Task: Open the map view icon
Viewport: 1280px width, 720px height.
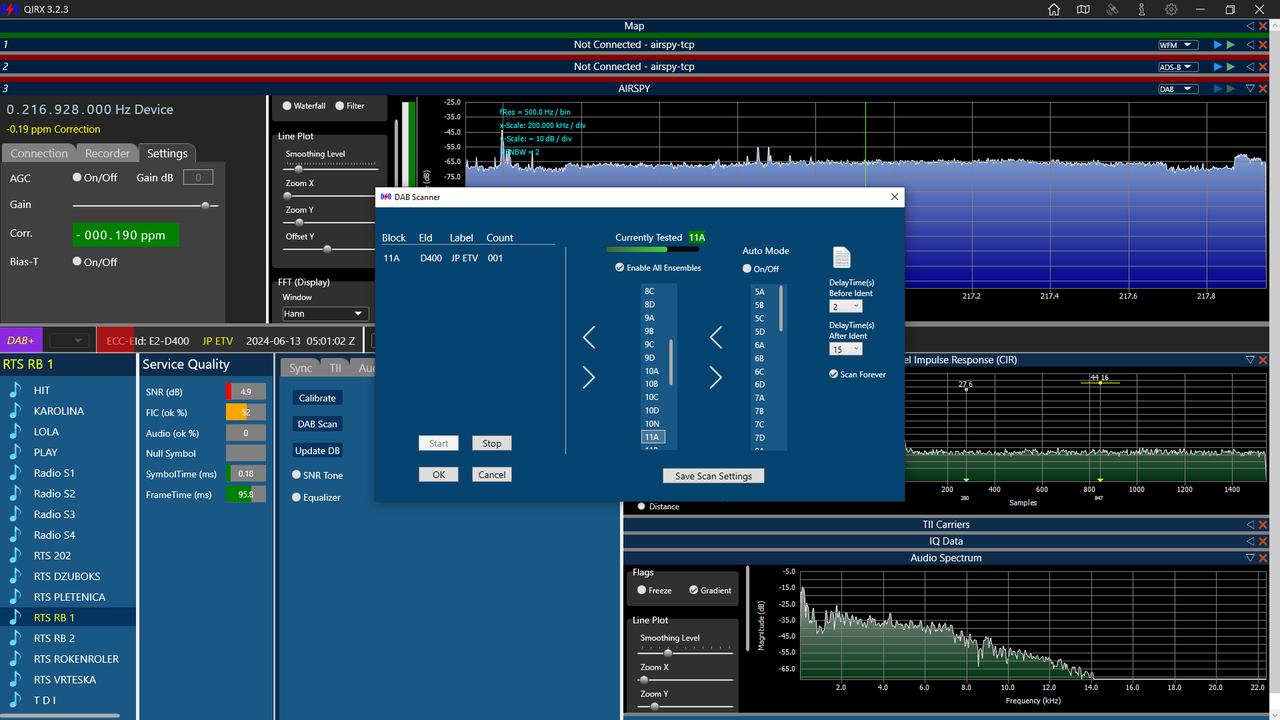Action: pos(1083,9)
